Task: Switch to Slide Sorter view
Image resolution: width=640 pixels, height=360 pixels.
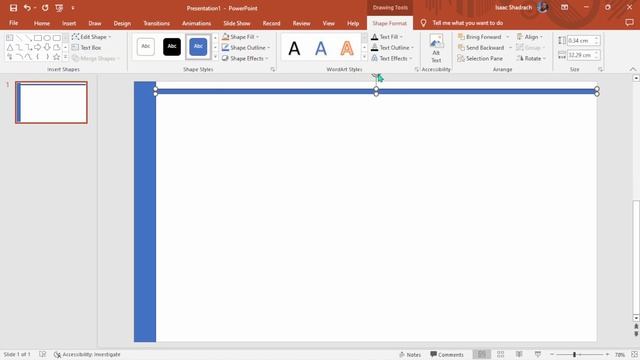Action: point(500,354)
